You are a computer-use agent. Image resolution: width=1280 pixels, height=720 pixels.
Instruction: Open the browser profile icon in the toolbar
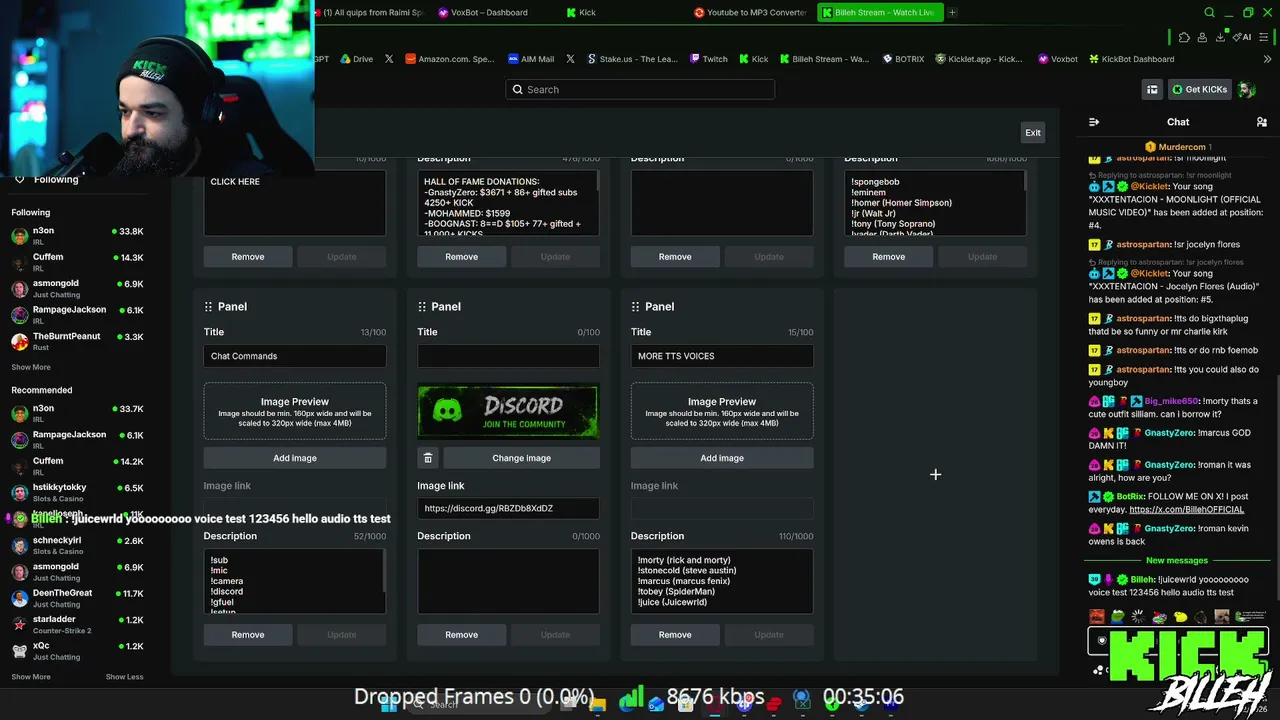click(x=1203, y=37)
